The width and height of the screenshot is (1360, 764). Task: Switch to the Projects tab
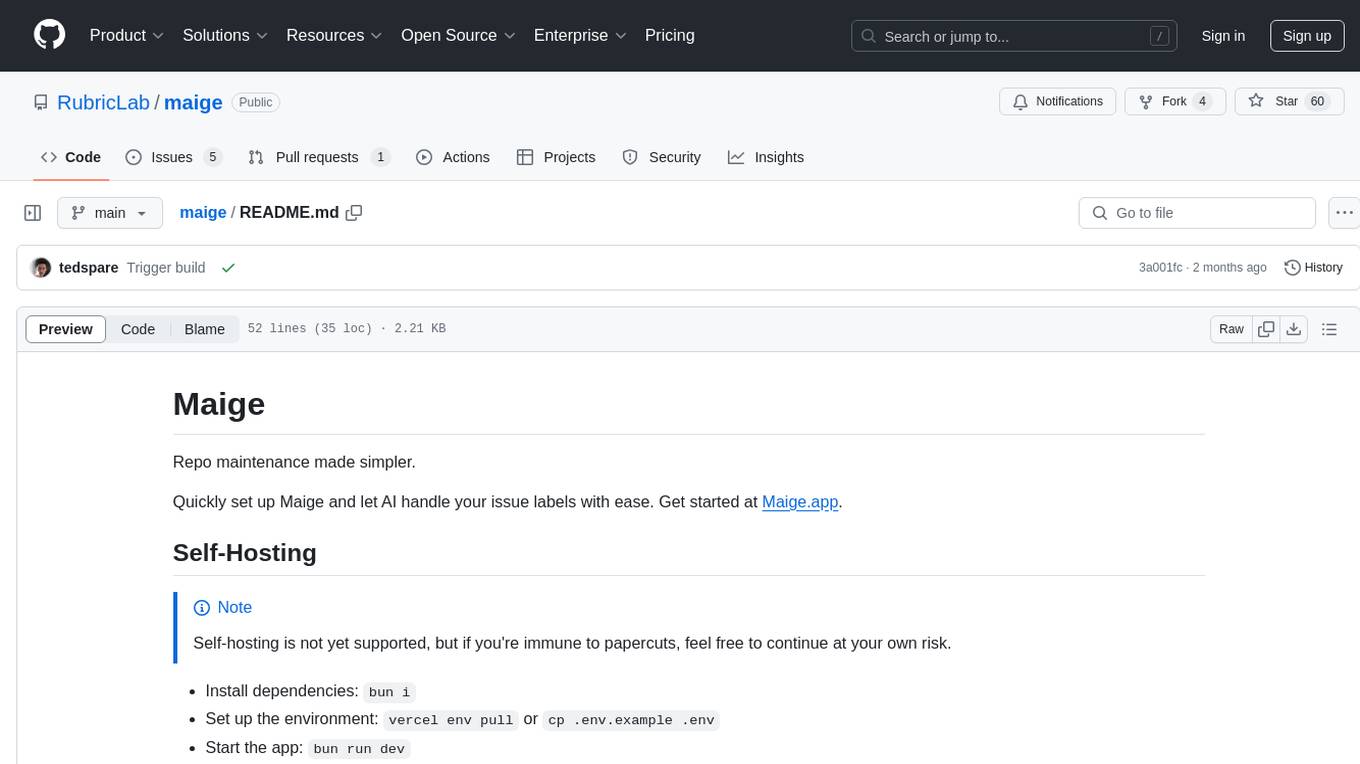[x=556, y=157]
